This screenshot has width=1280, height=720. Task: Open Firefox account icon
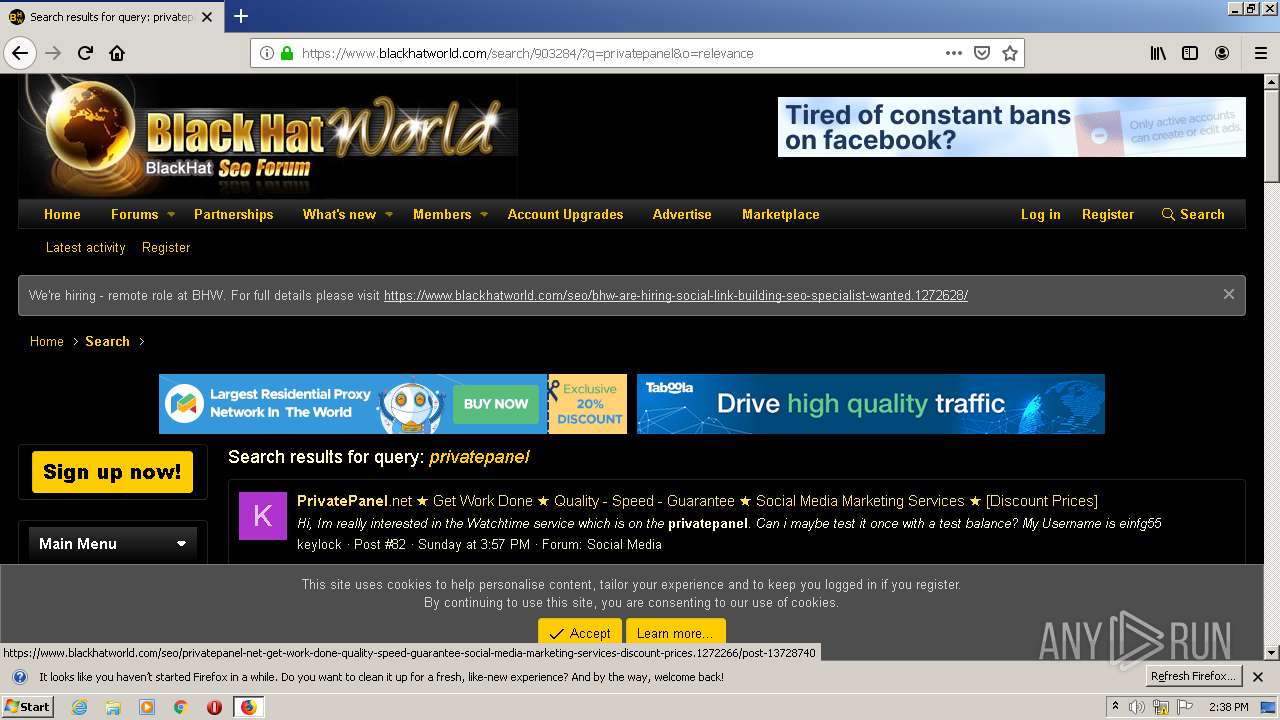[x=1222, y=53]
